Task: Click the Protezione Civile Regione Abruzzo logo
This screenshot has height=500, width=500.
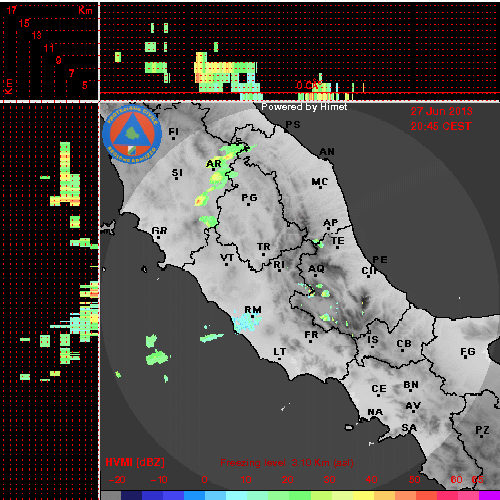Action: [x=132, y=134]
